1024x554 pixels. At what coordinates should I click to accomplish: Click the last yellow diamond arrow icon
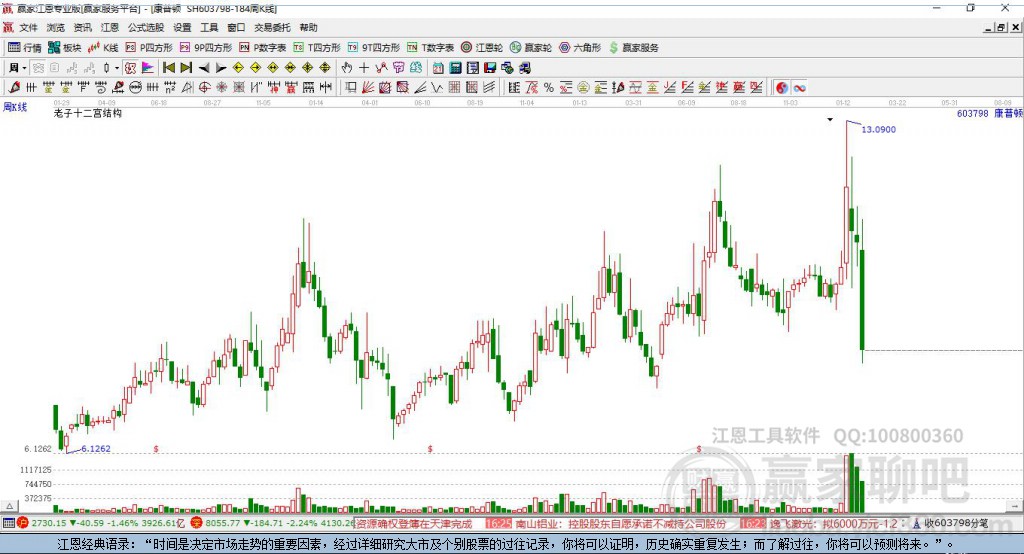(325, 68)
